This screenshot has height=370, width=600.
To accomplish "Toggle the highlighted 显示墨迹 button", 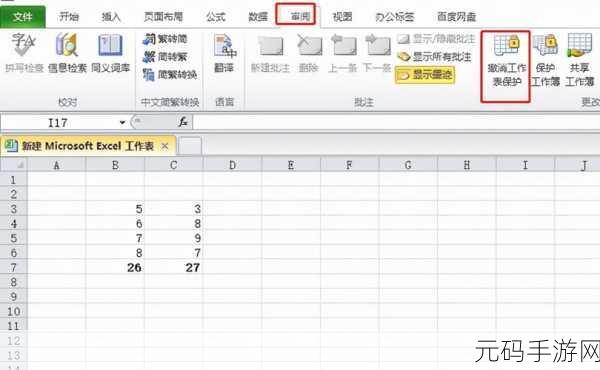I will pos(425,75).
